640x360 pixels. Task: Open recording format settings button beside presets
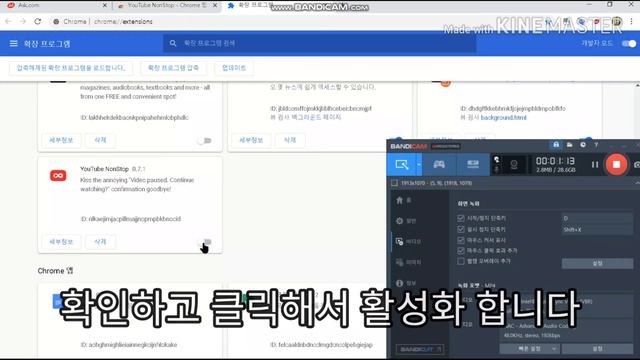pyautogui.click(x=598, y=349)
